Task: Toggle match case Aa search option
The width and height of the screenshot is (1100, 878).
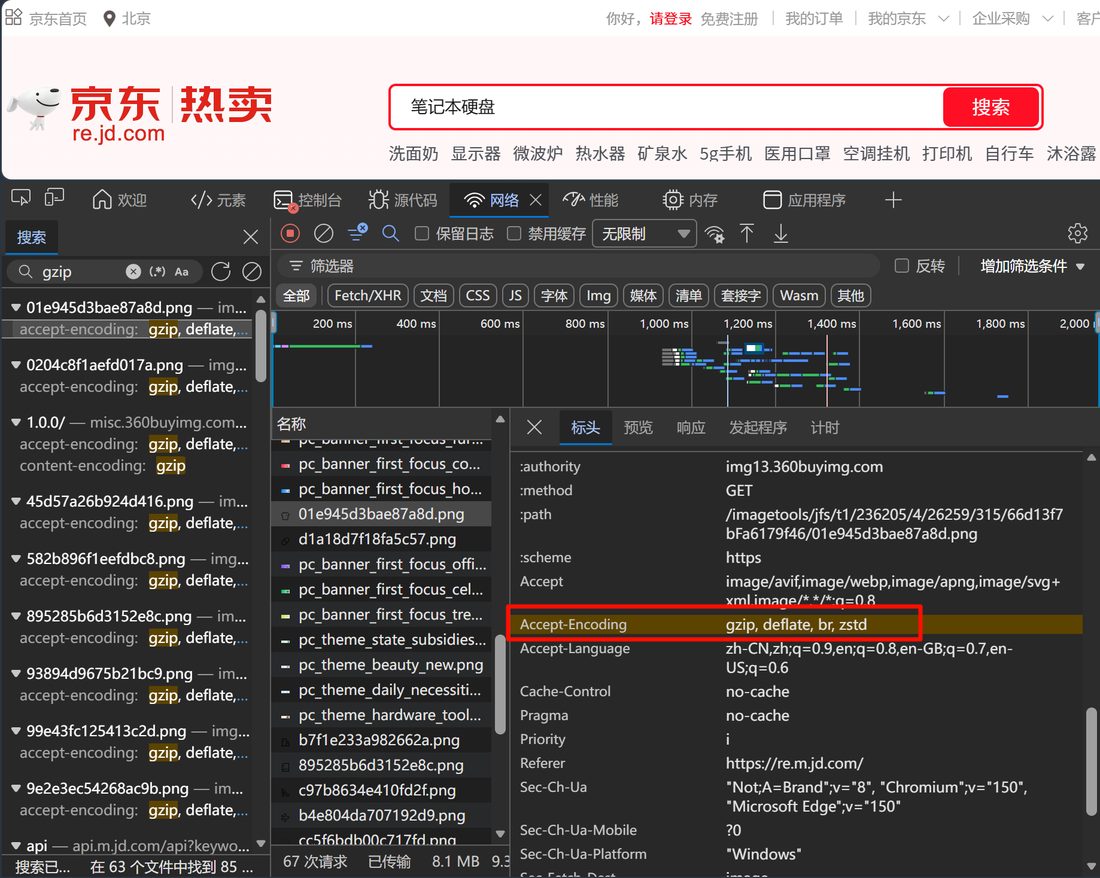Action: point(182,271)
